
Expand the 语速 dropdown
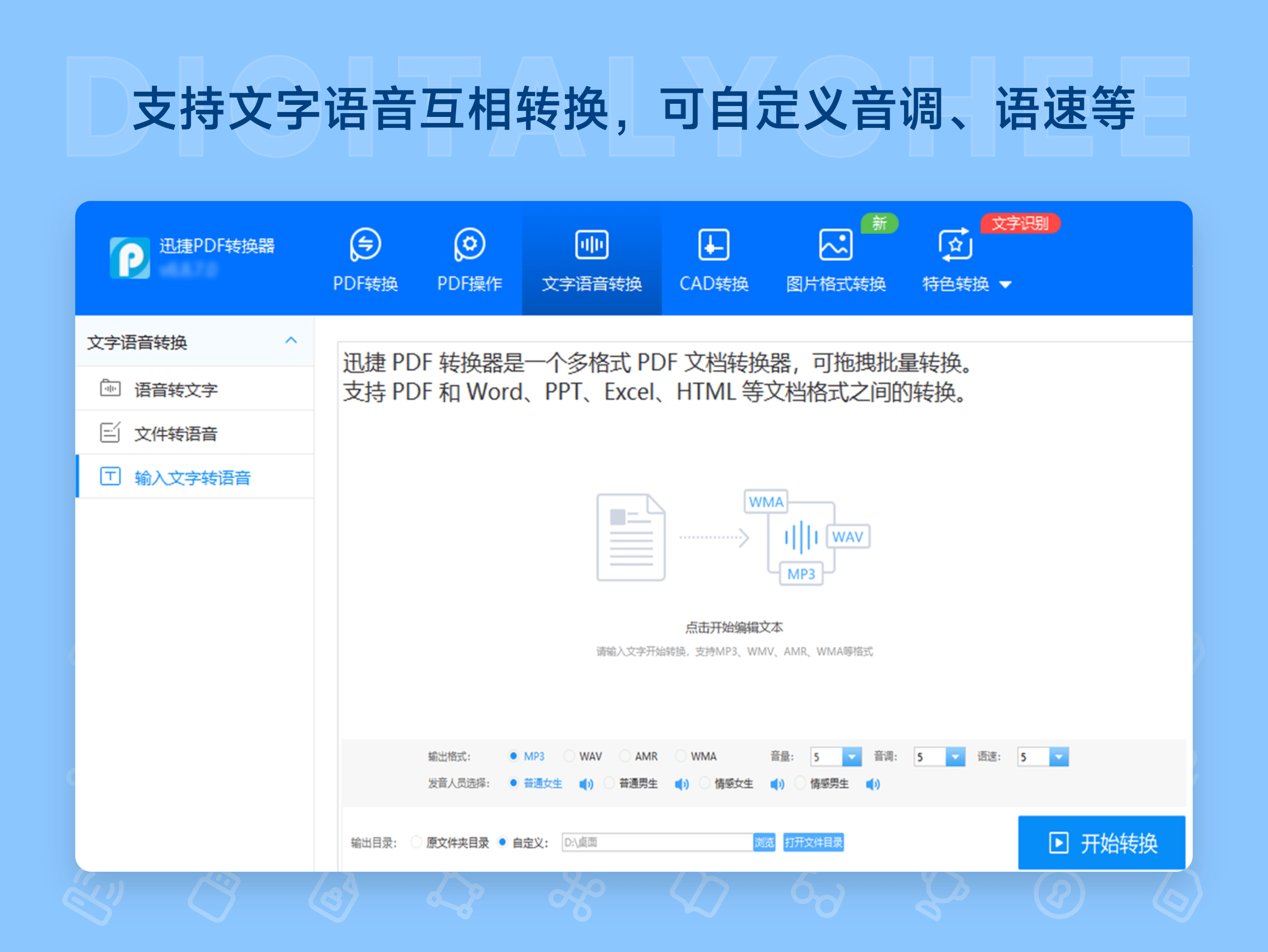click(1059, 756)
